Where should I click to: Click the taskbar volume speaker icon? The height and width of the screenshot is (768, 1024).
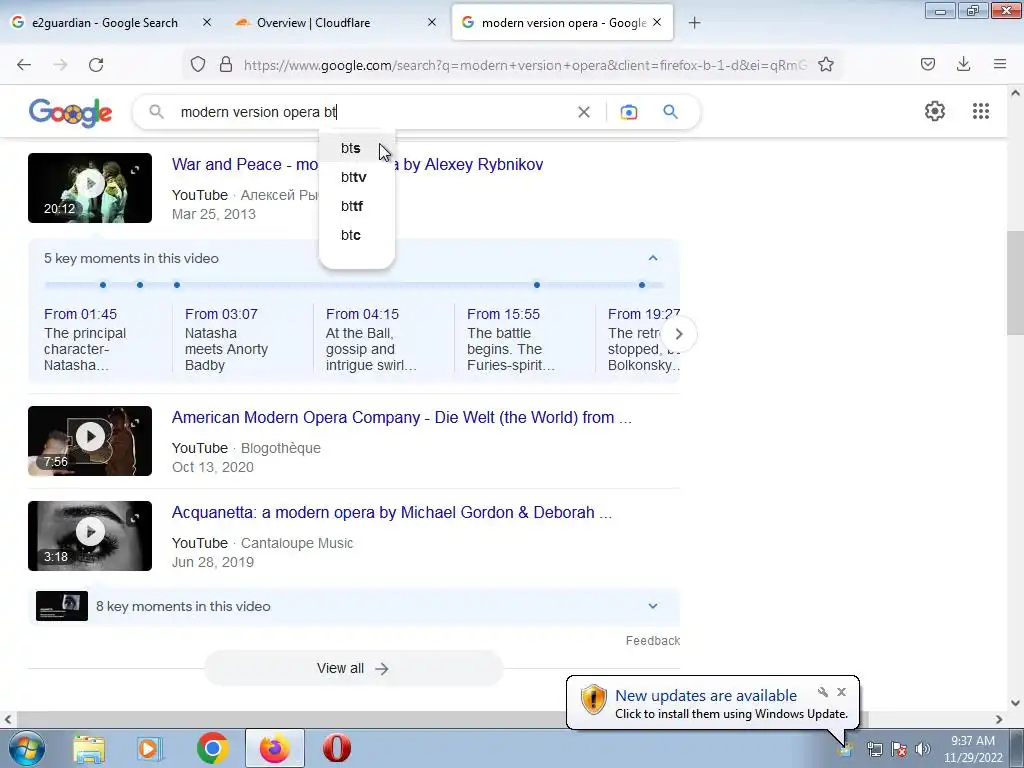[x=922, y=749]
